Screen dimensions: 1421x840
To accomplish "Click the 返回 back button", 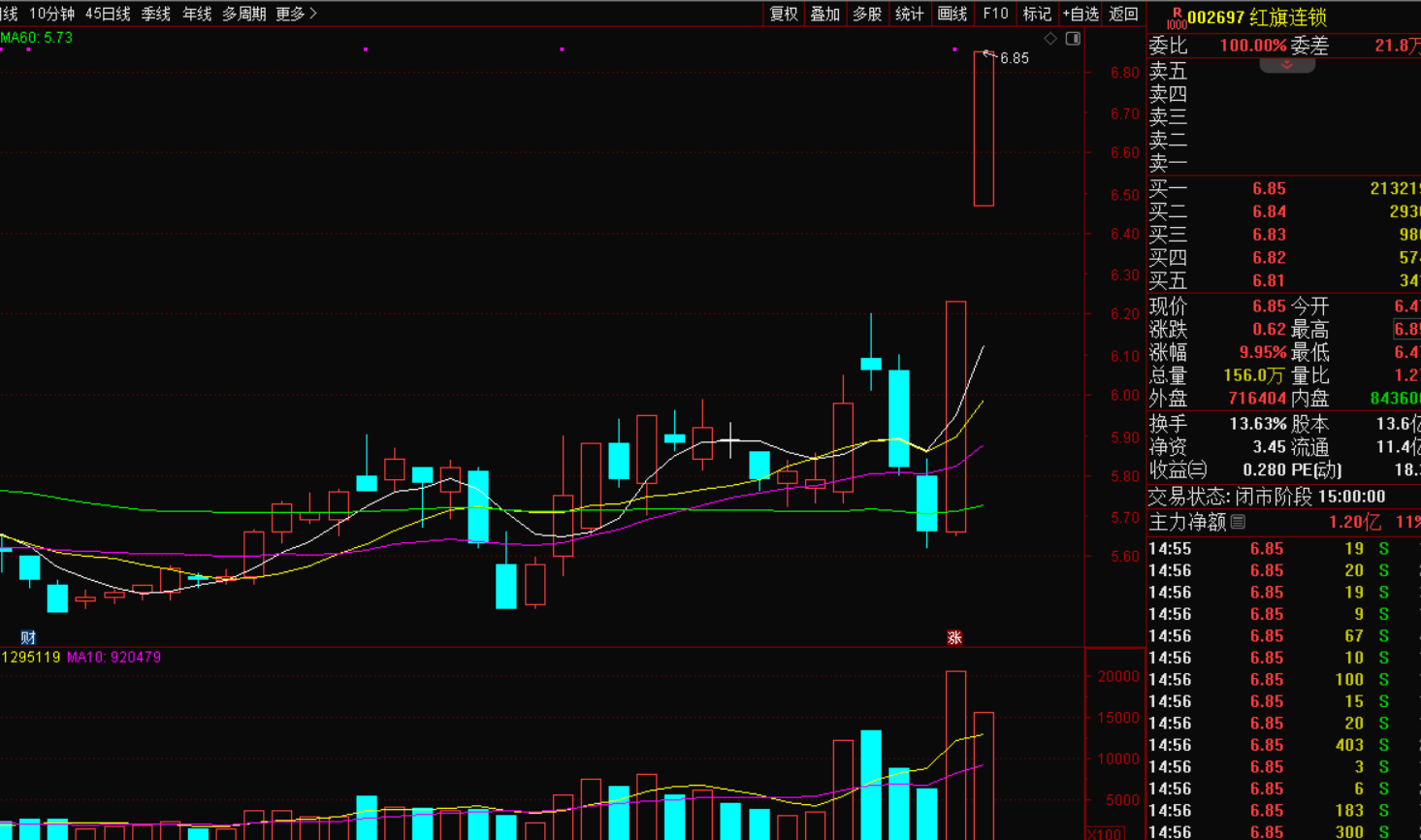I will [1123, 14].
